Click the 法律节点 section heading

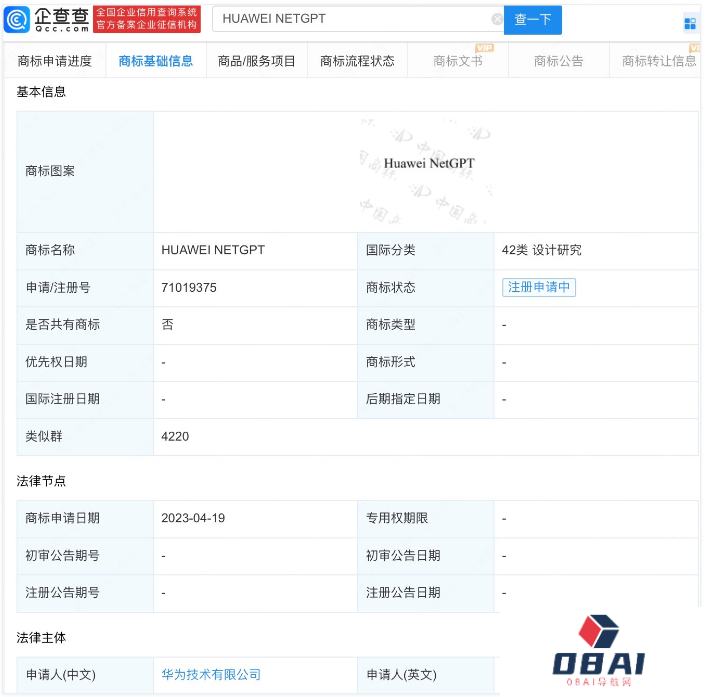pos(41,481)
